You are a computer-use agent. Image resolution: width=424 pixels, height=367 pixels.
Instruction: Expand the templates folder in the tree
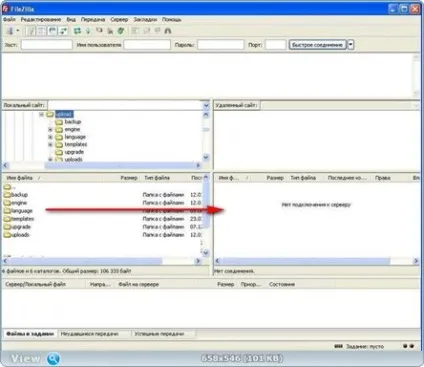(x=50, y=145)
